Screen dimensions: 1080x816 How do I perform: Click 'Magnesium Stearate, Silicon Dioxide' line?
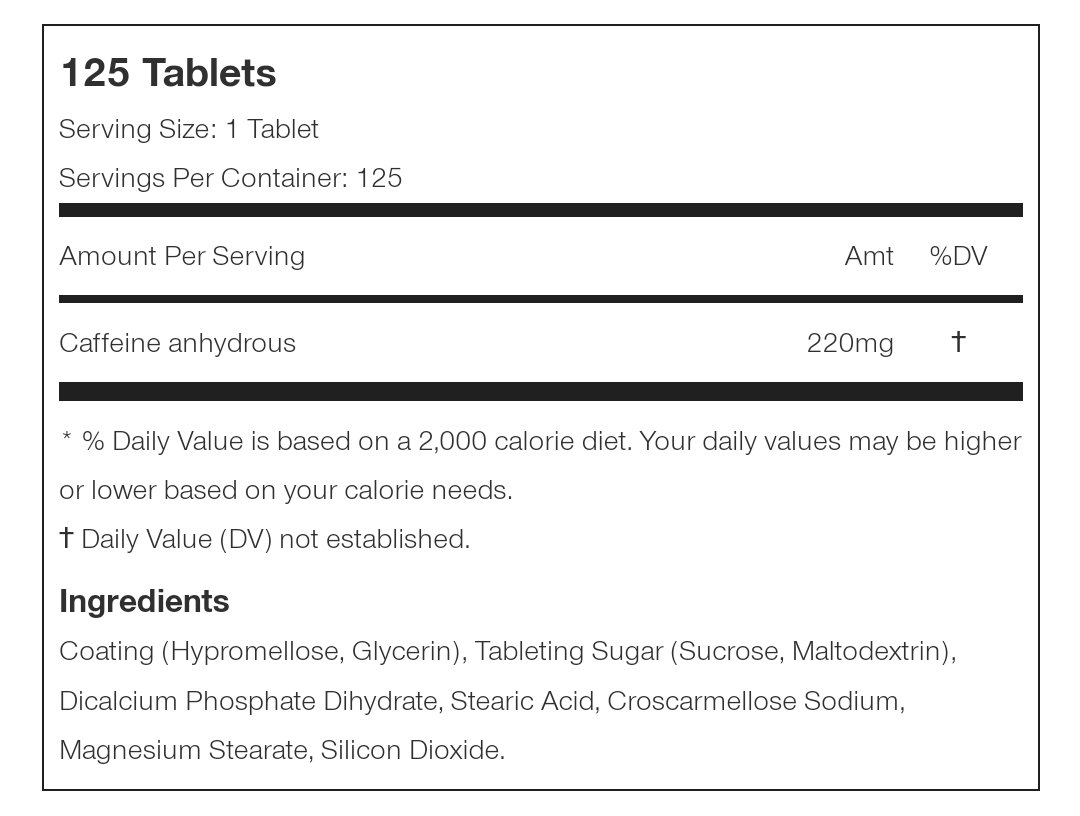(x=282, y=750)
